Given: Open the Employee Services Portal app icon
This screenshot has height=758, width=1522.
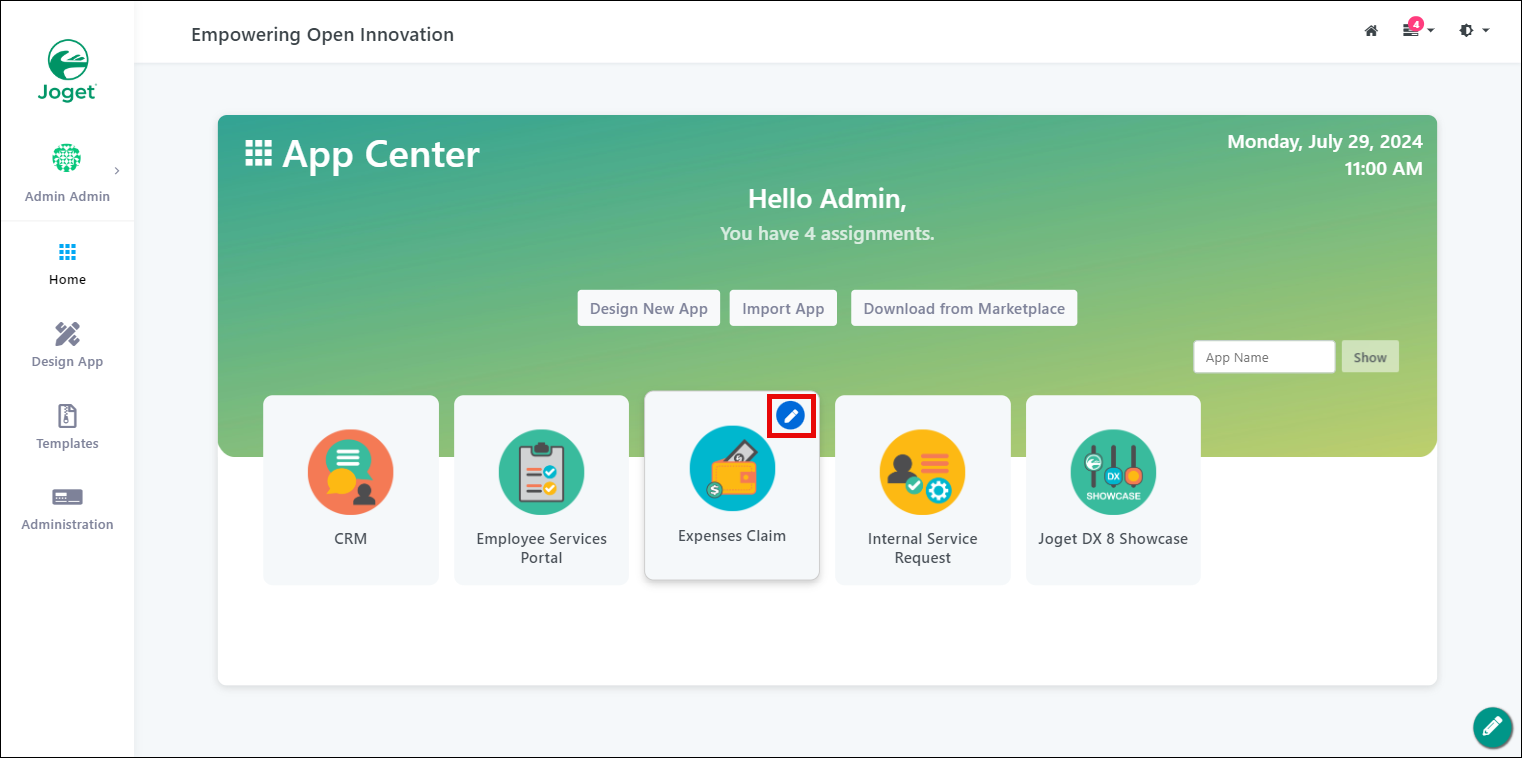Looking at the screenshot, I should [x=542, y=472].
